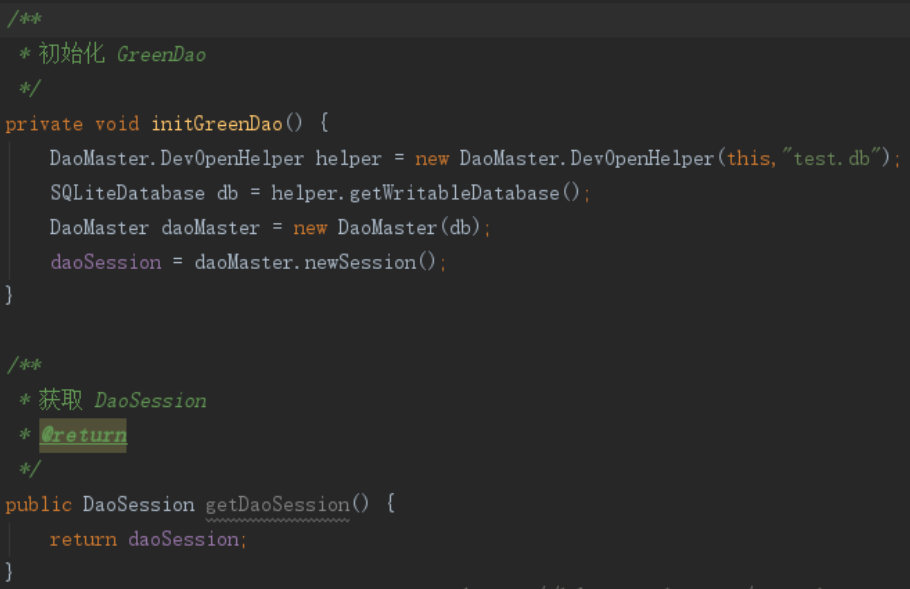The height and width of the screenshot is (589, 910).
Task: Click SQLiteDatabase type name
Action: [127, 193]
